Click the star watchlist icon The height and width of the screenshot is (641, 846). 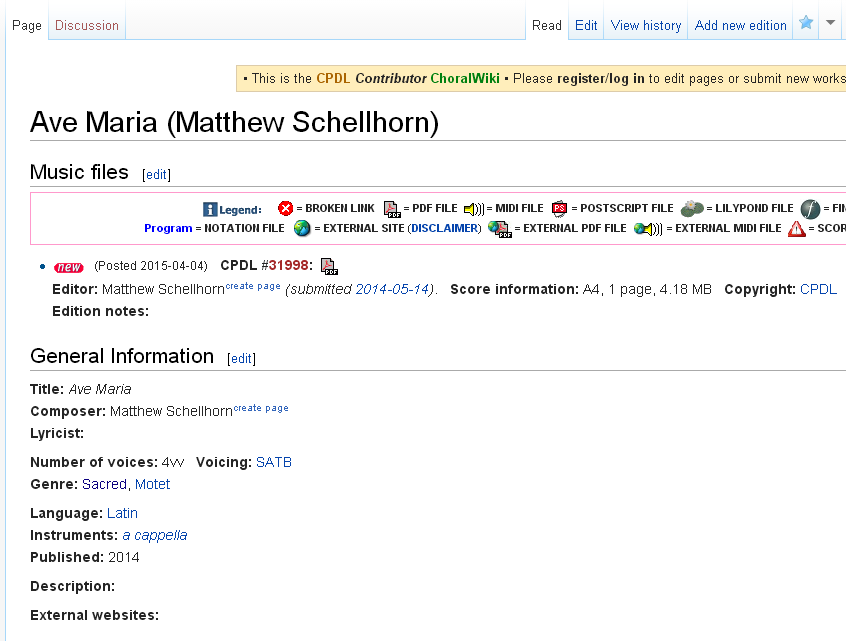[806, 24]
